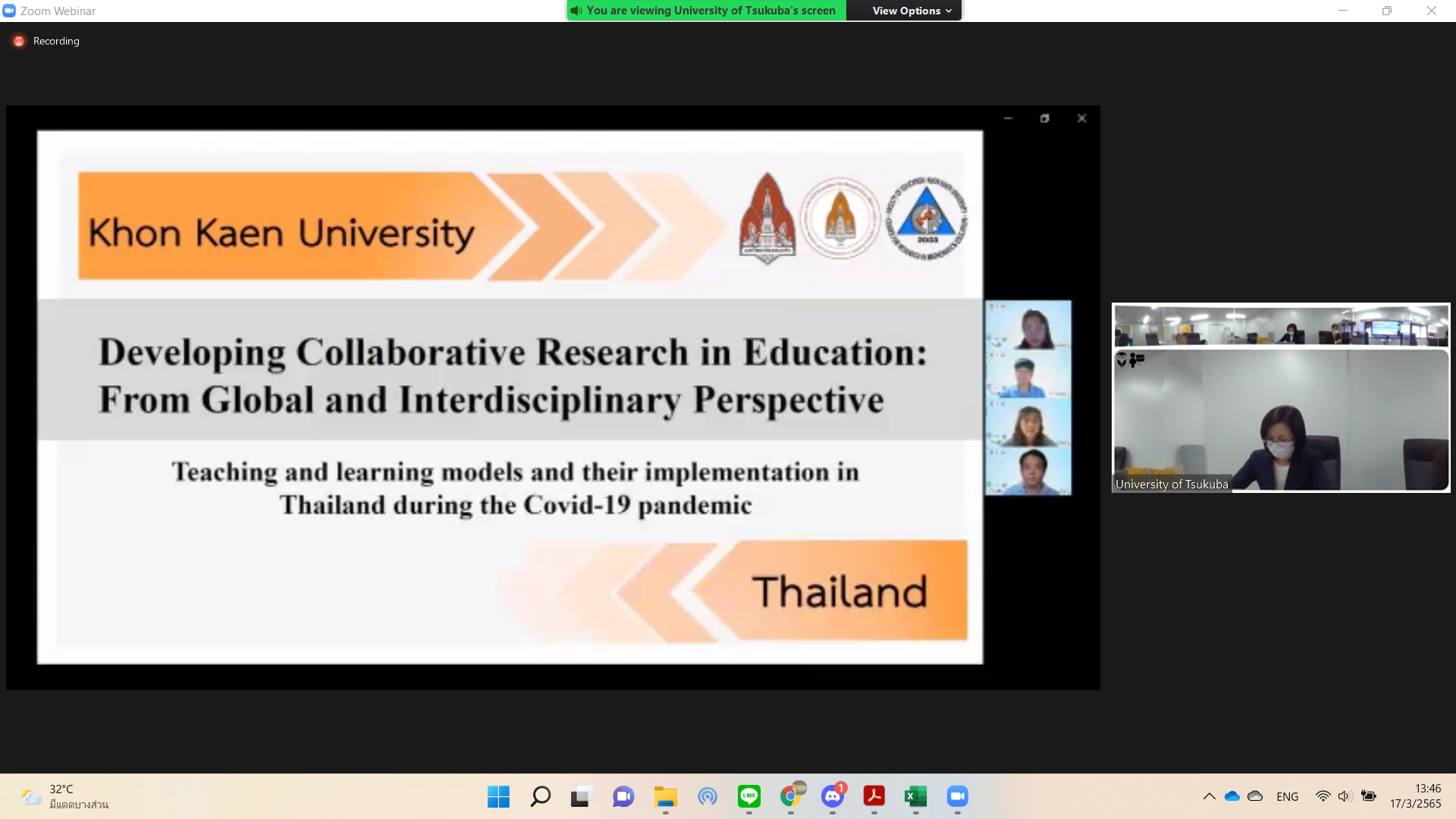Image resolution: width=1456 pixels, height=819 pixels.
Task: Toggle Task View in taskbar
Action: tap(581, 796)
